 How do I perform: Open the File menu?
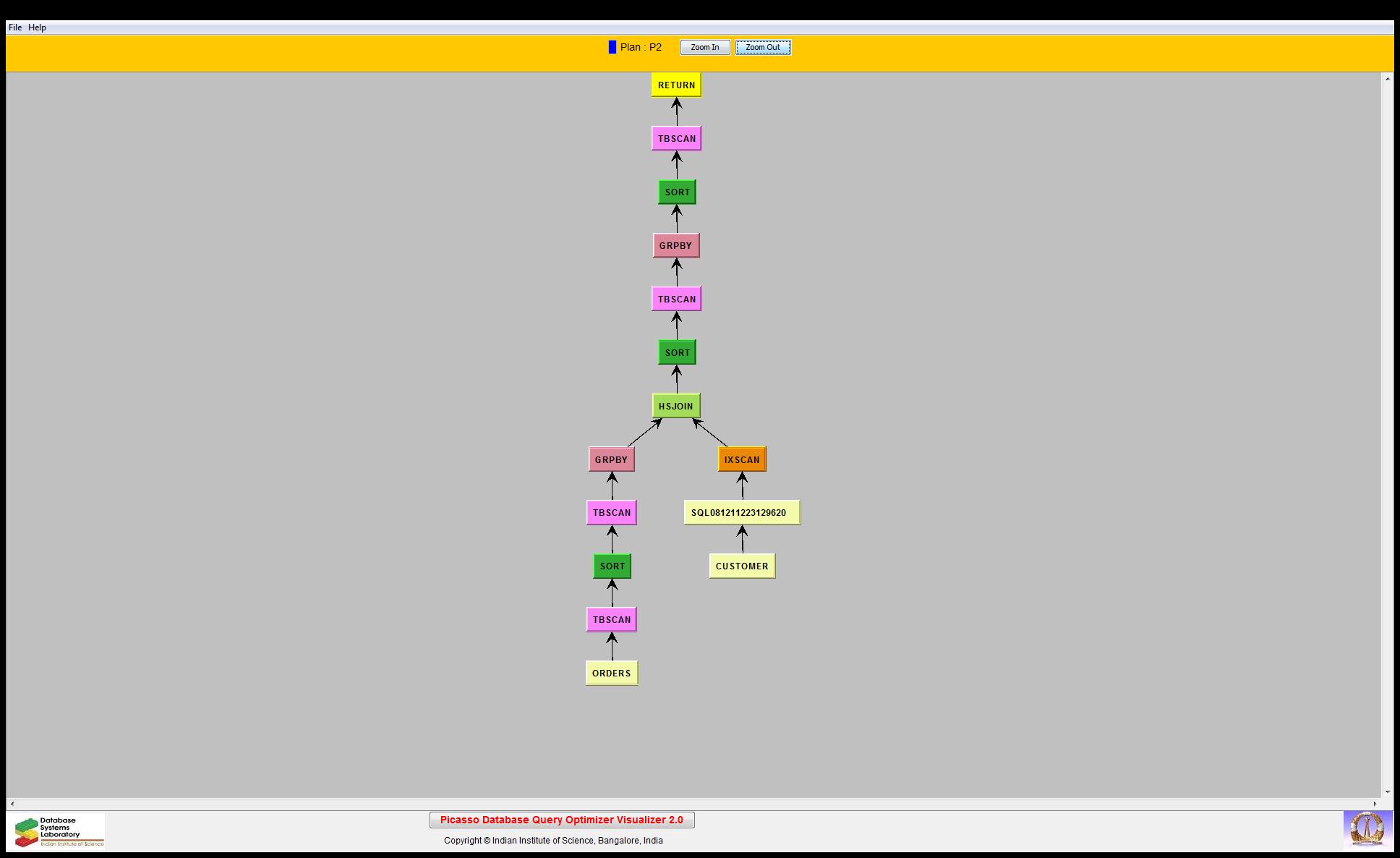[15, 27]
